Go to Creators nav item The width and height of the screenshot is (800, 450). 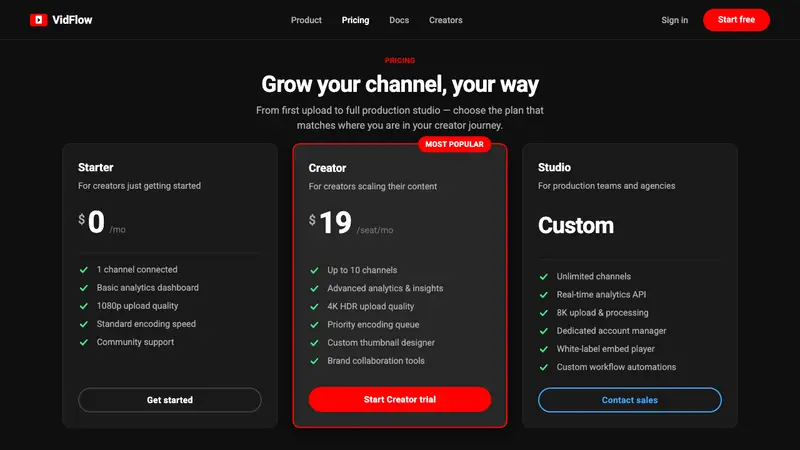point(445,20)
